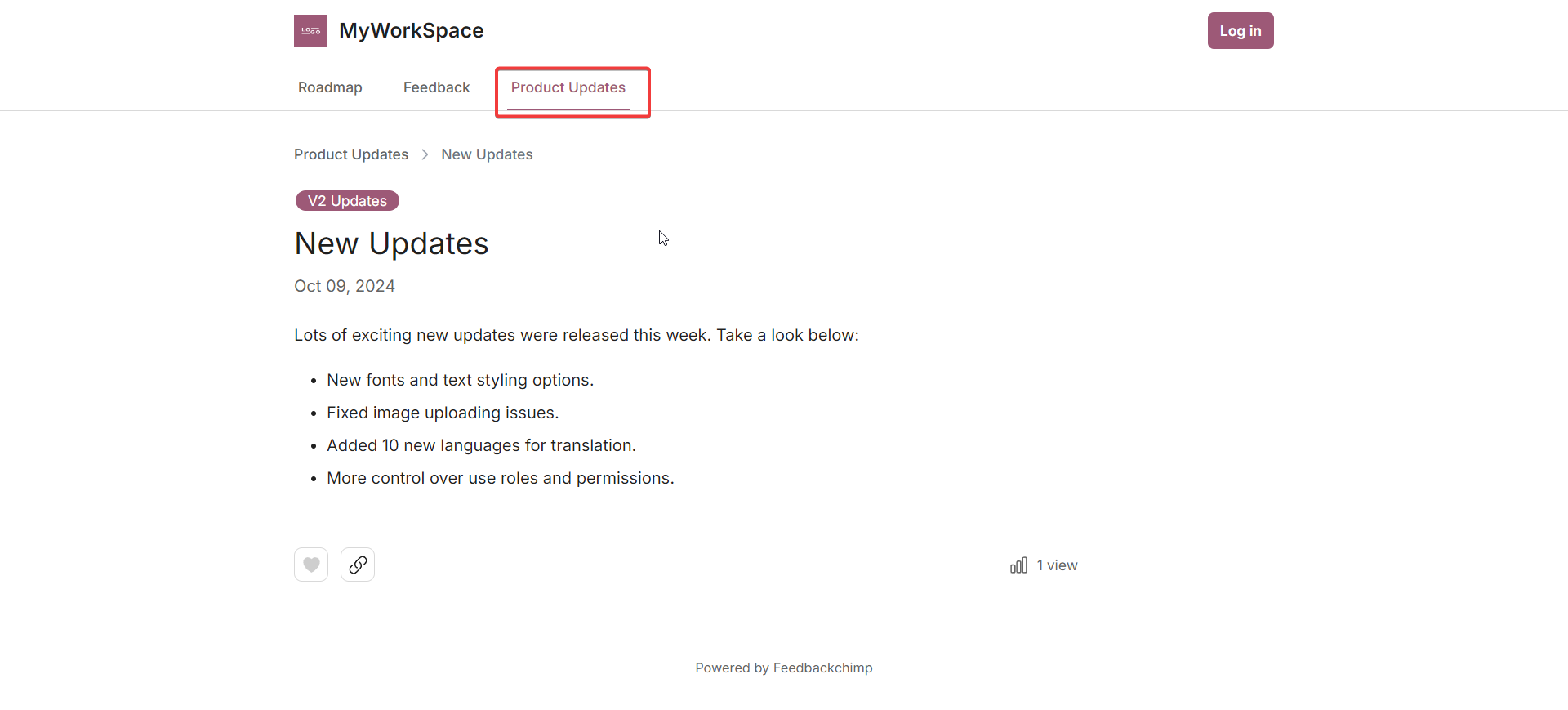Screen dimensions: 1568x710
Task: Like the post with the heart icon
Action: tap(311, 565)
